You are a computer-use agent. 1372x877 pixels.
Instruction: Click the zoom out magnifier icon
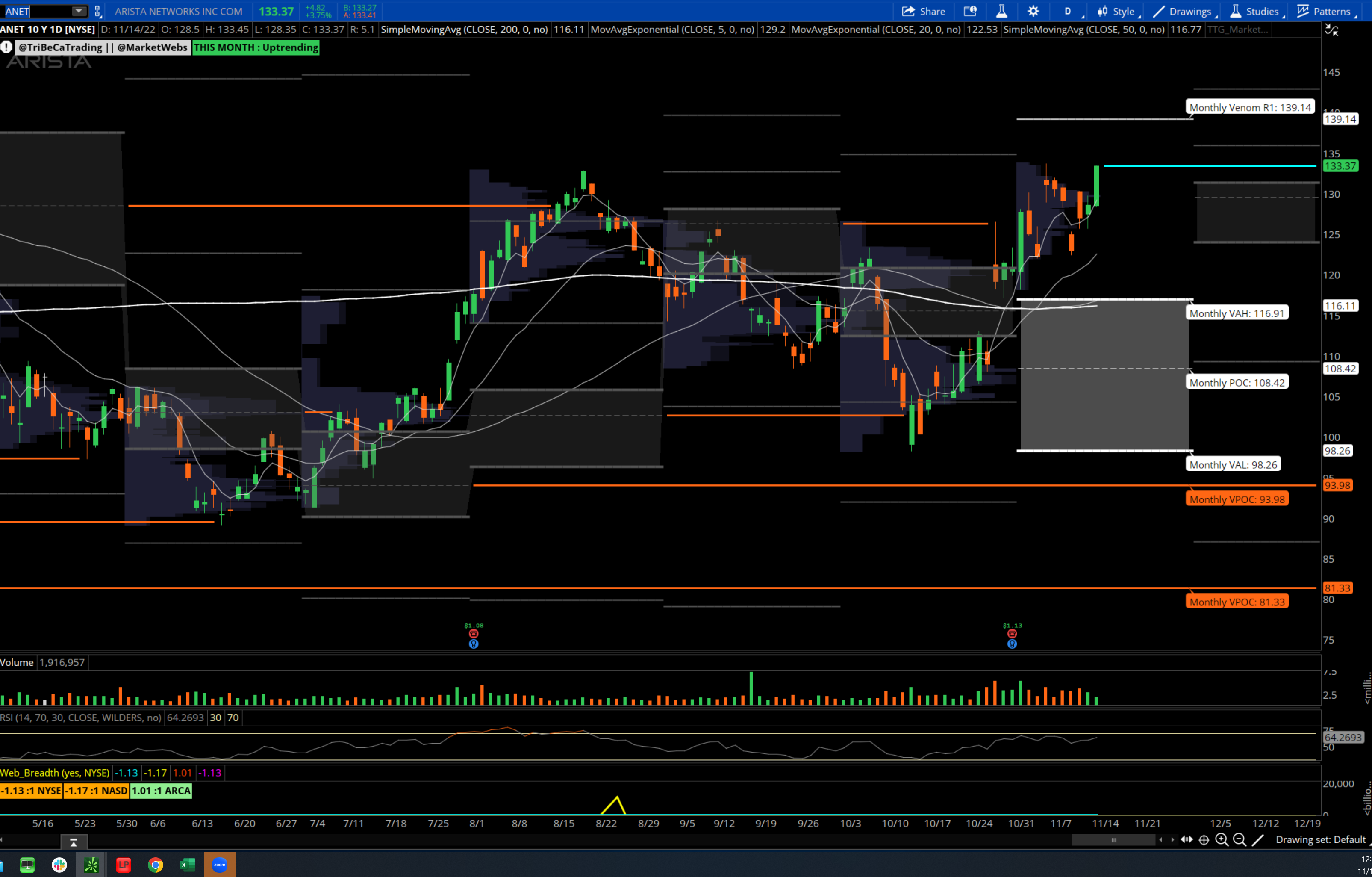tap(1239, 839)
